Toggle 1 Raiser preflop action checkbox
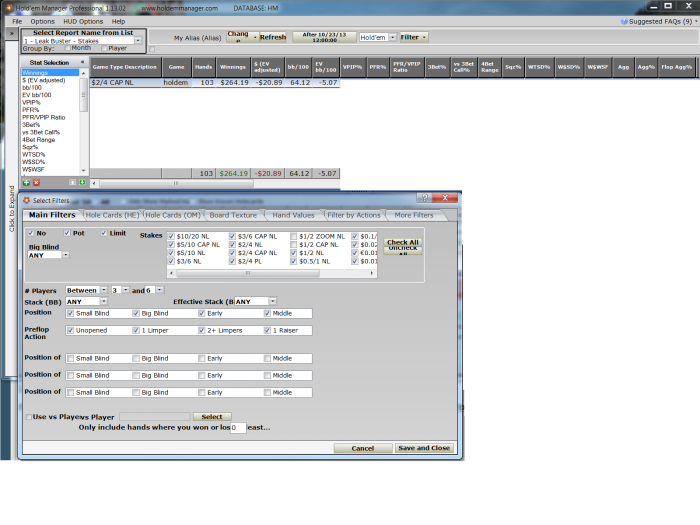The width and height of the screenshot is (700, 525). click(267, 330)
